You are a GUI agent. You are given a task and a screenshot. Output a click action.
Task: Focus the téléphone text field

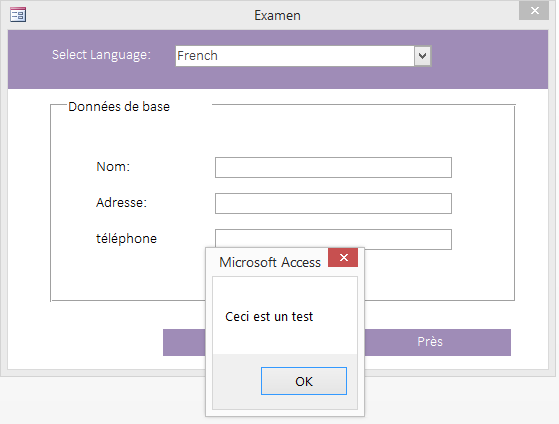click(x=333, y=239)
